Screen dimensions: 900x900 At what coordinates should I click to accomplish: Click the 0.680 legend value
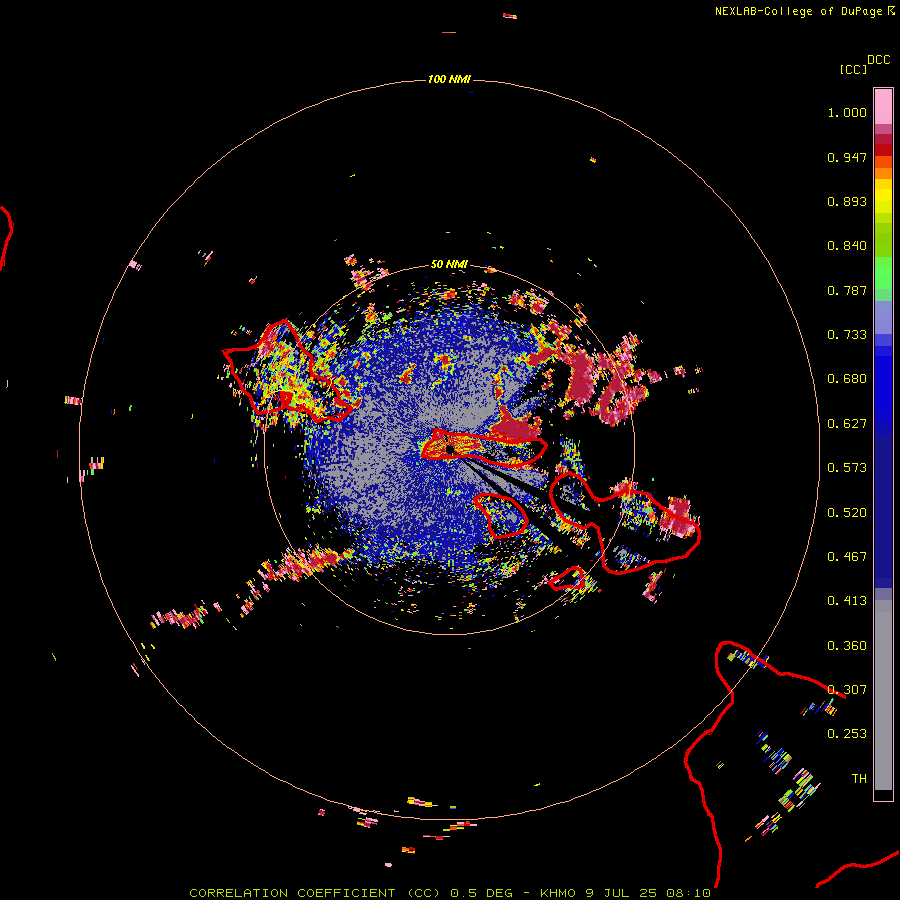coord(847,379)
